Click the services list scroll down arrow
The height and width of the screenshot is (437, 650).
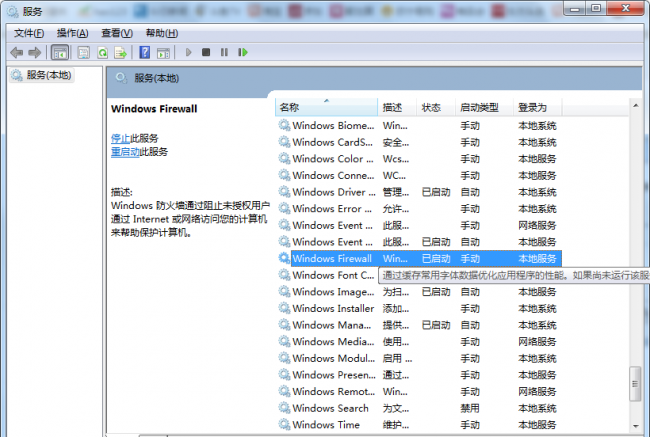(x=635, y=426)
